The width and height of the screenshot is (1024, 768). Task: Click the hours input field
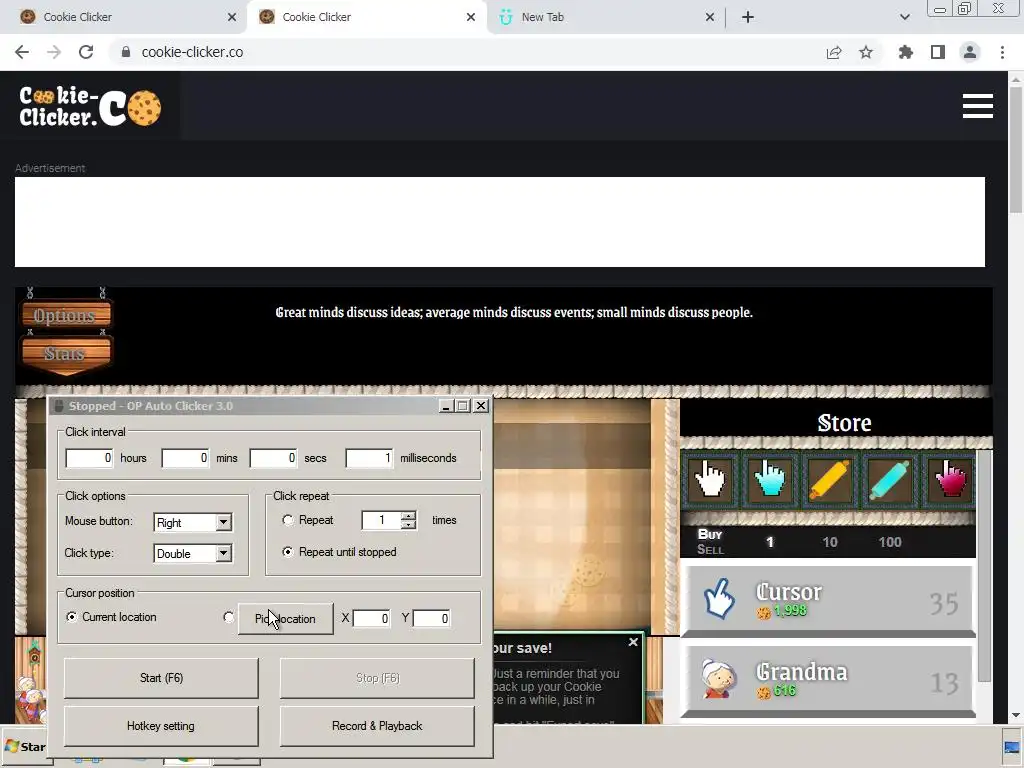pyautogui.click(x=89, y=458)
